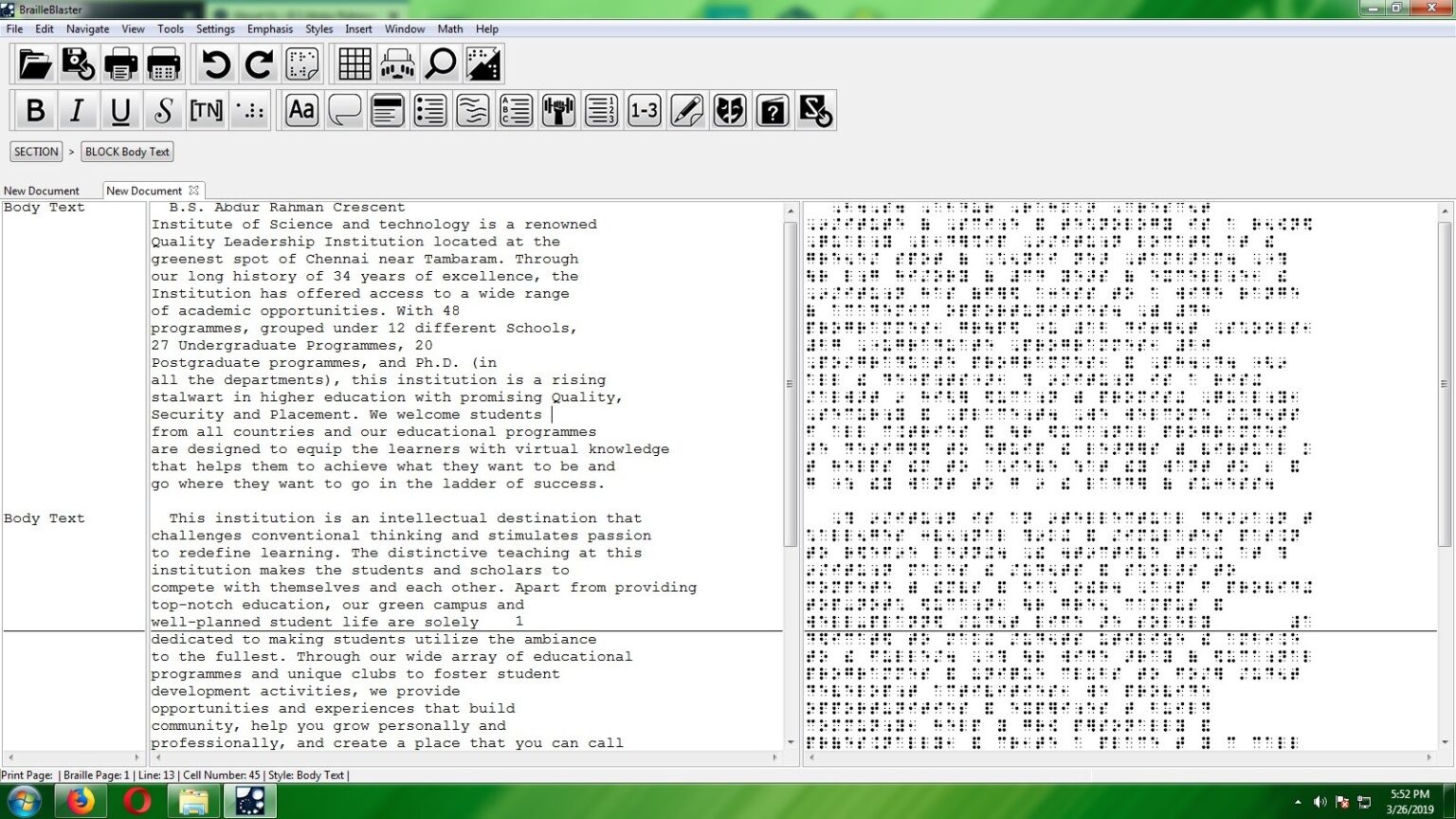Click the pencil edit icon
The image size is (1456, 819).
[x=686, y=111]
